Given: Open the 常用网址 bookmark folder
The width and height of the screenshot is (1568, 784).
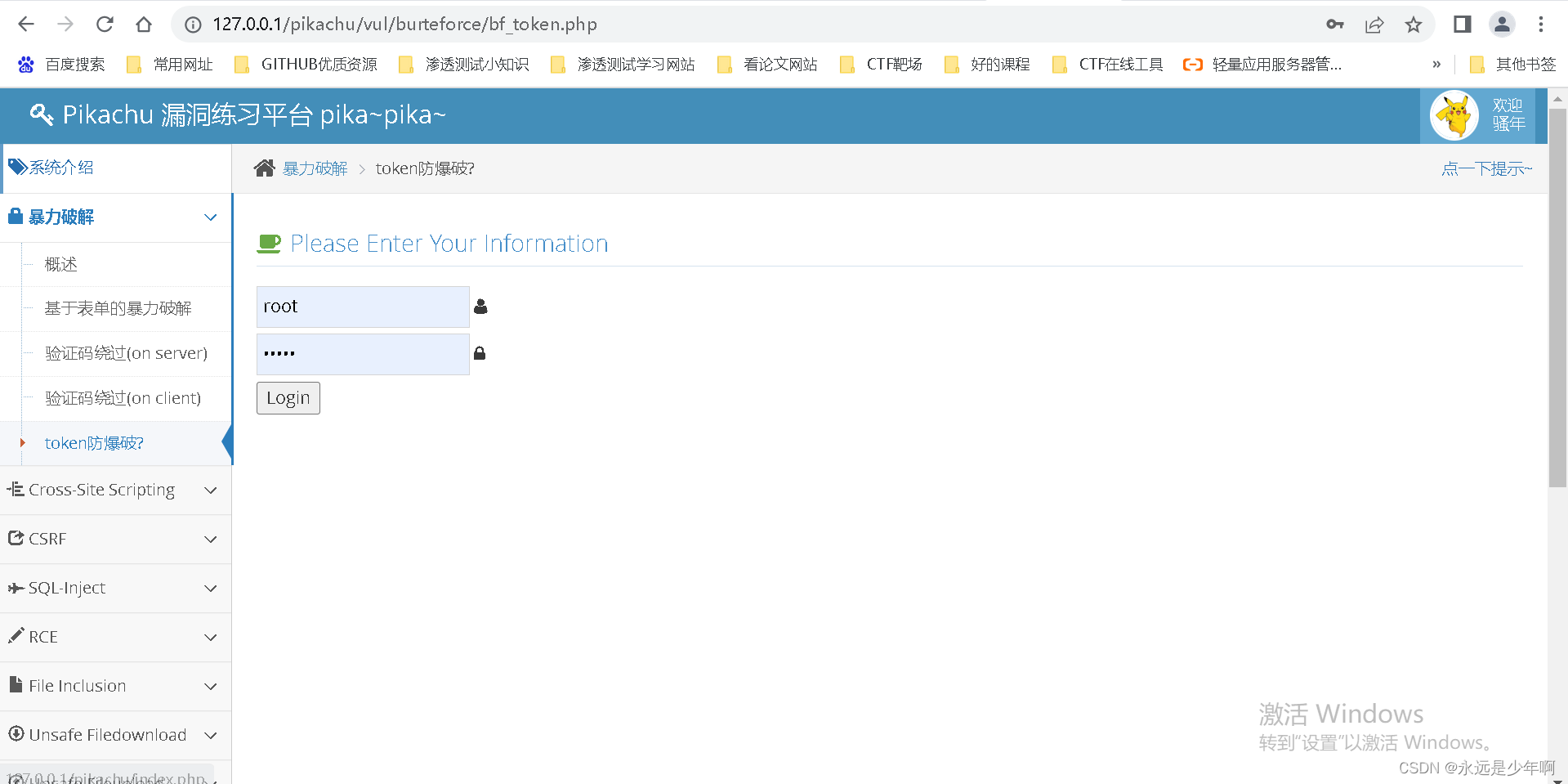Looking at the screenshot, I should 170,65.
